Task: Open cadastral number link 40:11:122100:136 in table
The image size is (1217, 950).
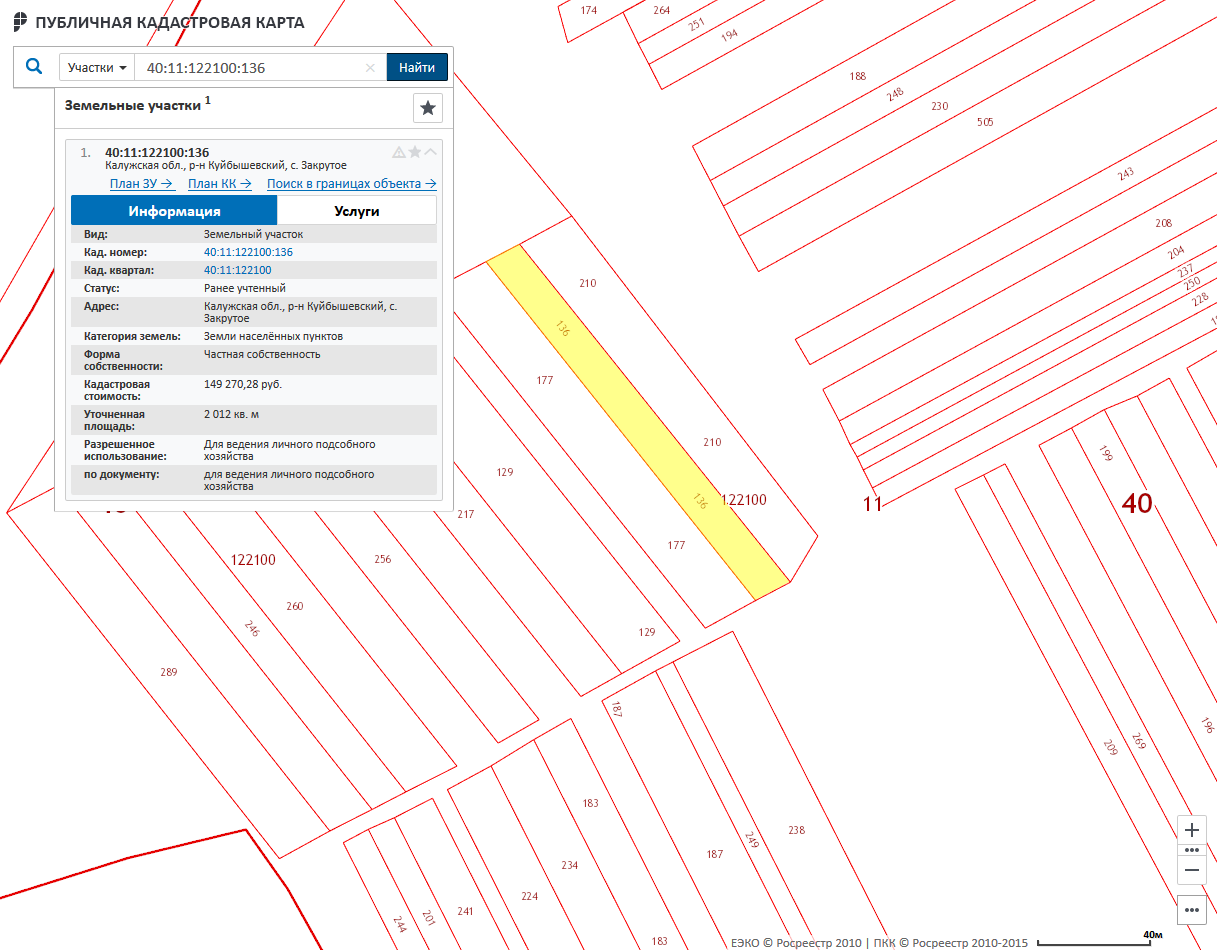Action: 248,252
